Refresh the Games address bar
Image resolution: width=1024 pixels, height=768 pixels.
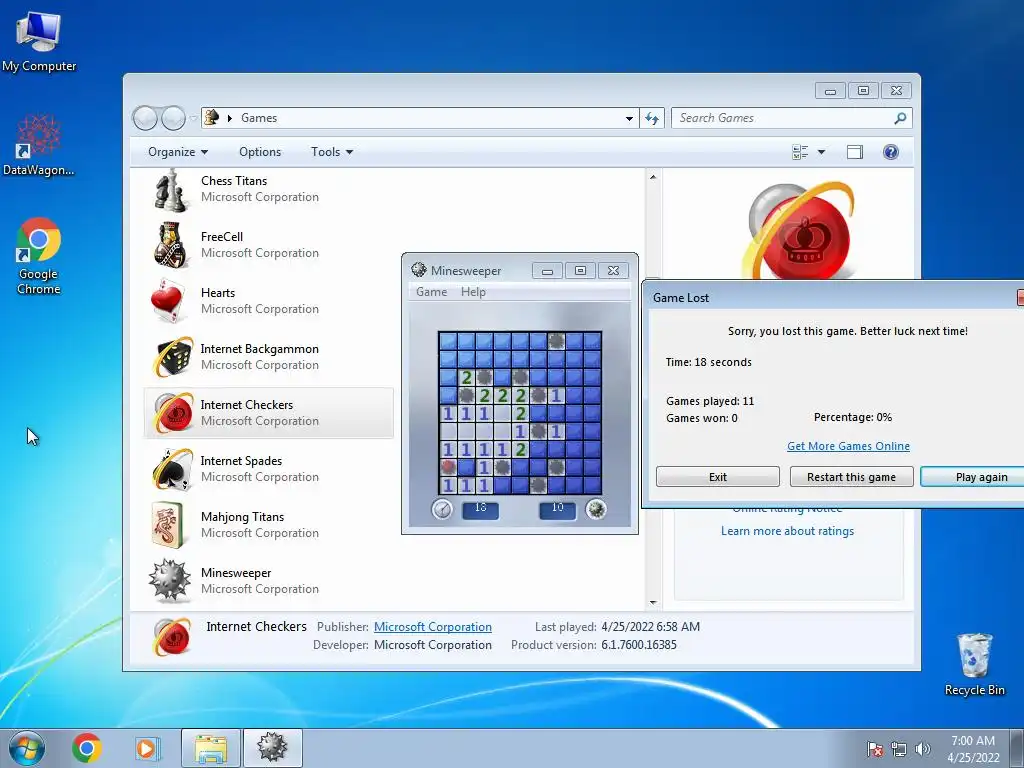click(652, 118)
